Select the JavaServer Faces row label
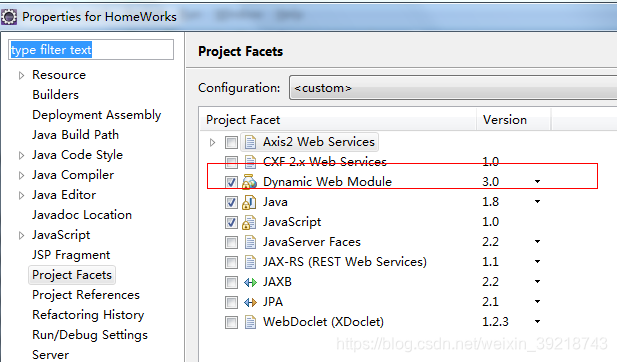This screenshot has height=362, width=617. pos(312,242)
